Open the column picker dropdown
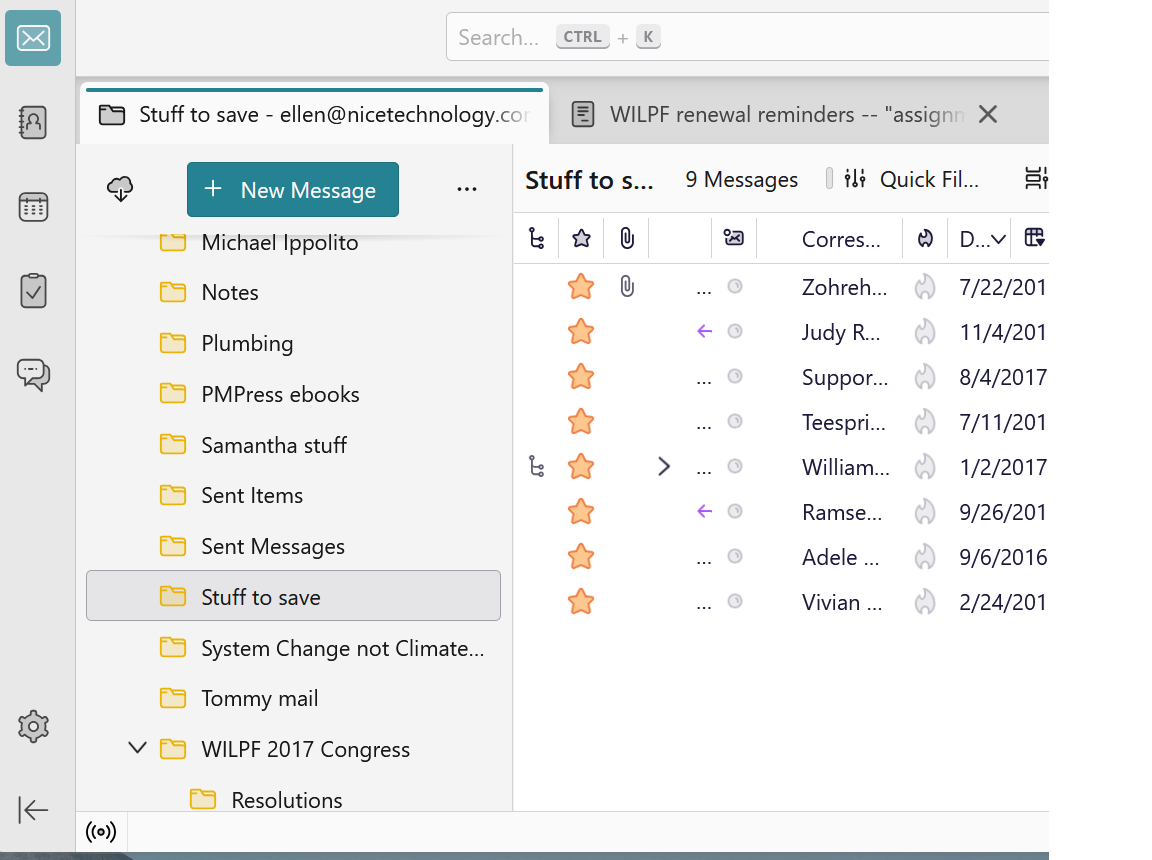Image resolution: width=1152 pixels, height=860 pixels. [x=1034, y=238]
